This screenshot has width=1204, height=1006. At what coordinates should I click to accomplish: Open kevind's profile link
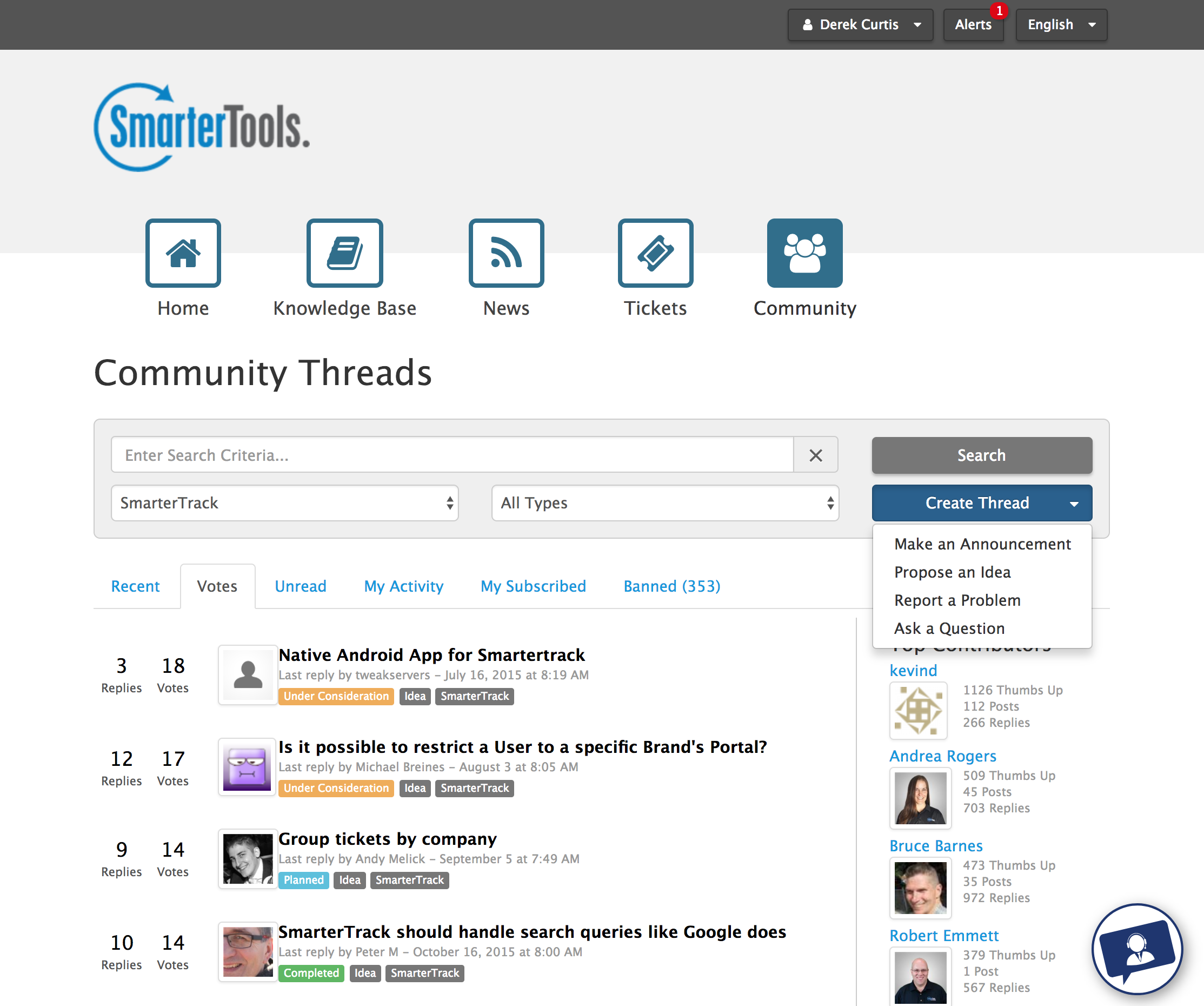pos(913,671)
